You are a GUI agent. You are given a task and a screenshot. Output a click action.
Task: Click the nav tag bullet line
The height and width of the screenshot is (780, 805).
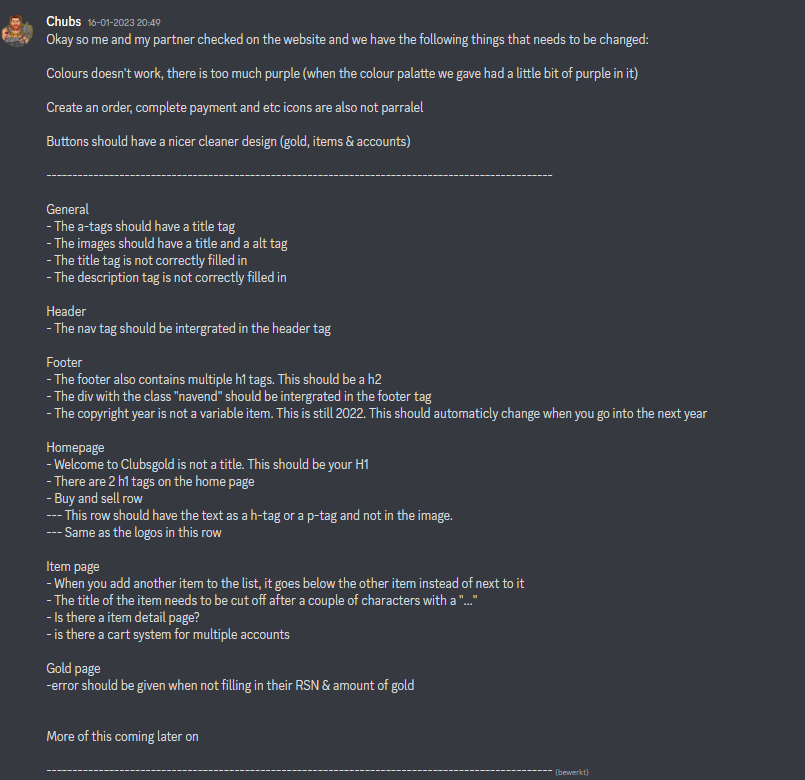188,329
